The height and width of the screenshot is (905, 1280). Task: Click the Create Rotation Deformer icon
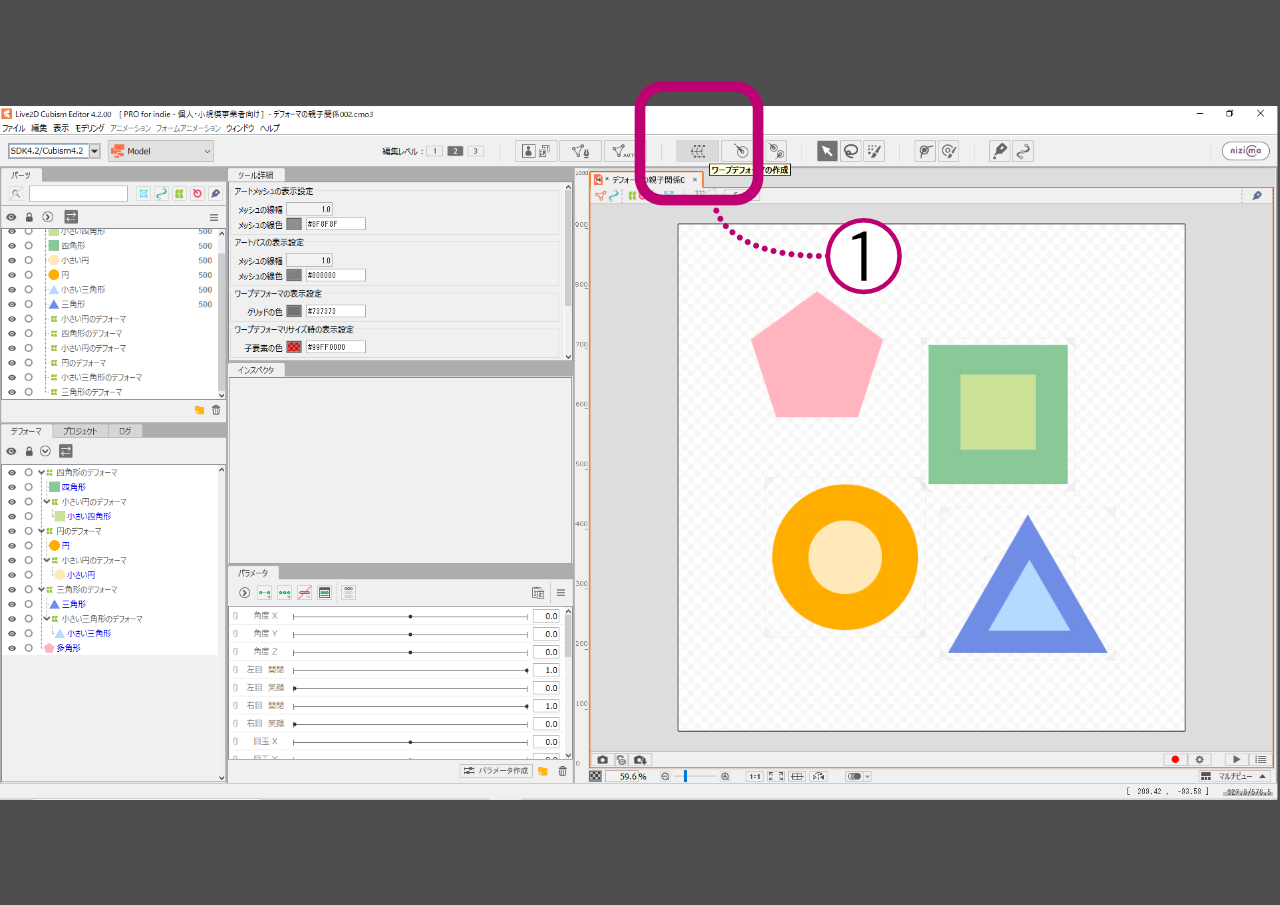tap(739, 151)
